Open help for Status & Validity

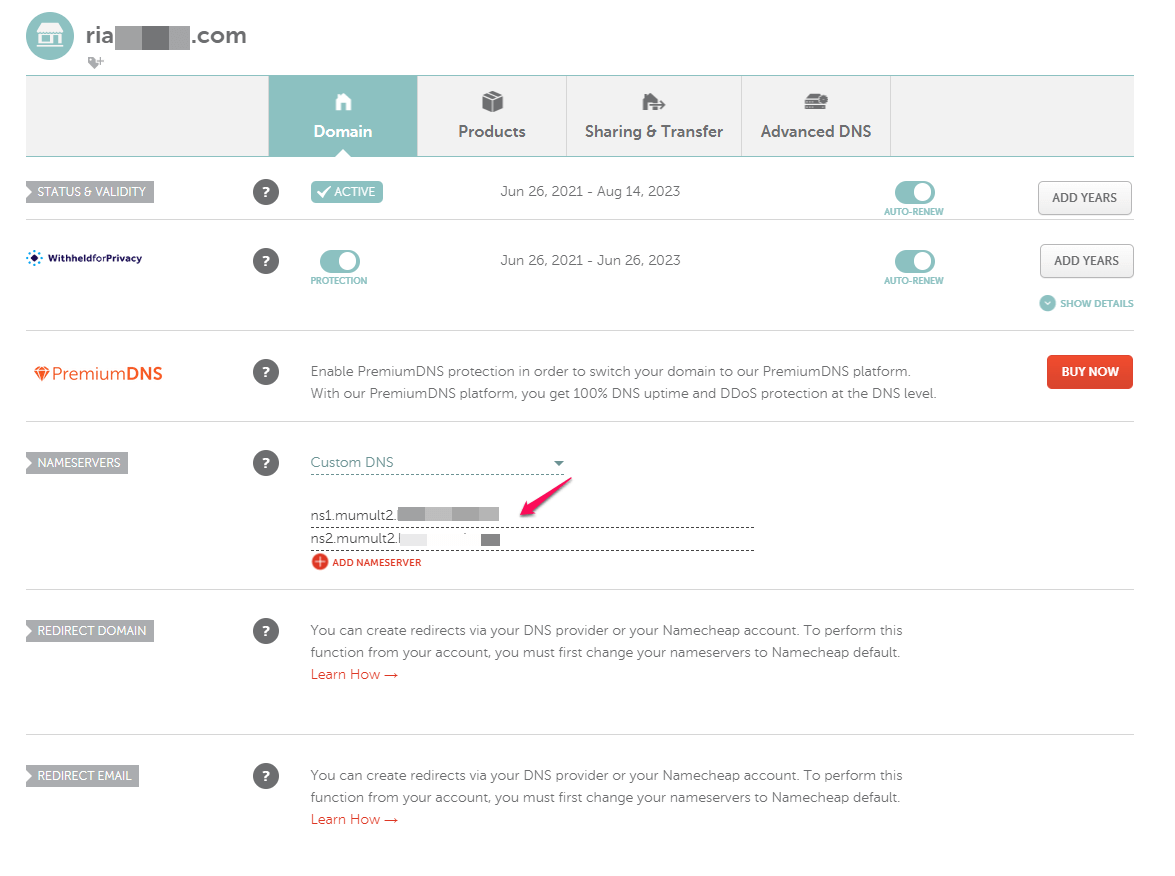tap(266, 192)
